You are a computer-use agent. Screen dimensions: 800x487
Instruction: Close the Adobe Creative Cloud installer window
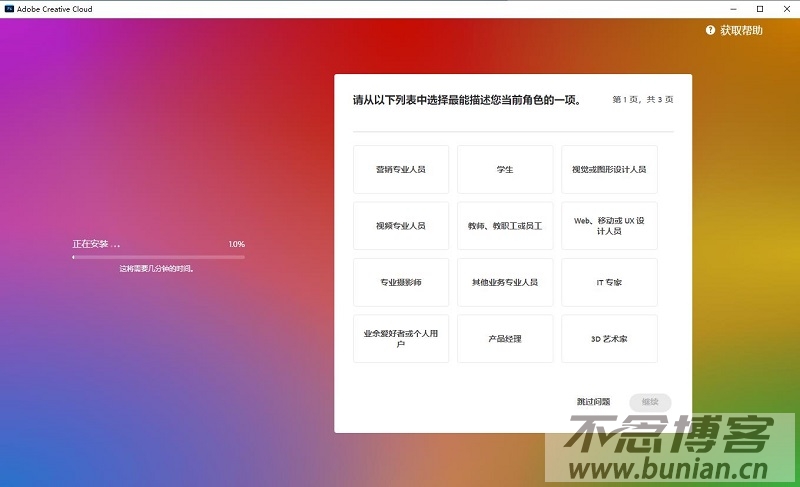(786, 8)
